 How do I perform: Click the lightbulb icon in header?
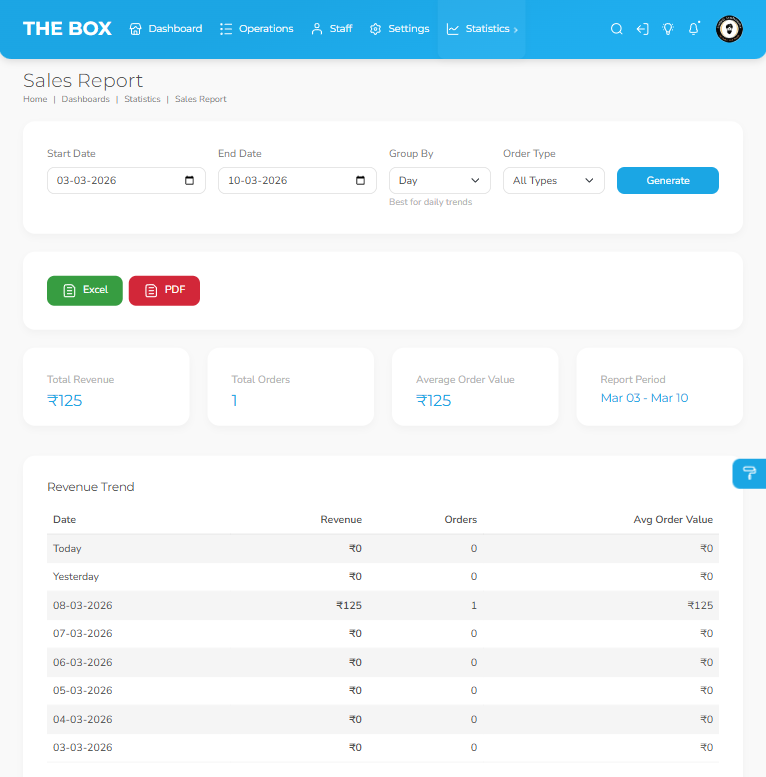(x=668, y=29)
